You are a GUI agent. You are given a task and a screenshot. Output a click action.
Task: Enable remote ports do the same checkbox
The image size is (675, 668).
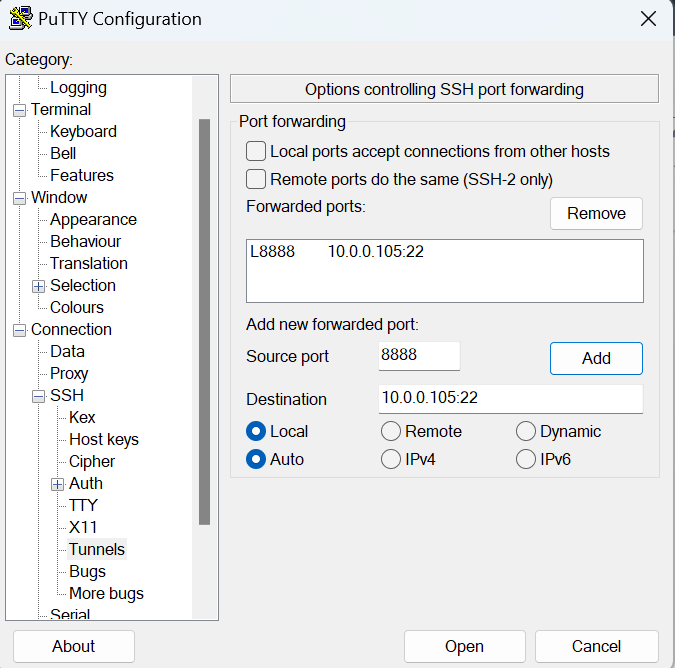[256, 179]
